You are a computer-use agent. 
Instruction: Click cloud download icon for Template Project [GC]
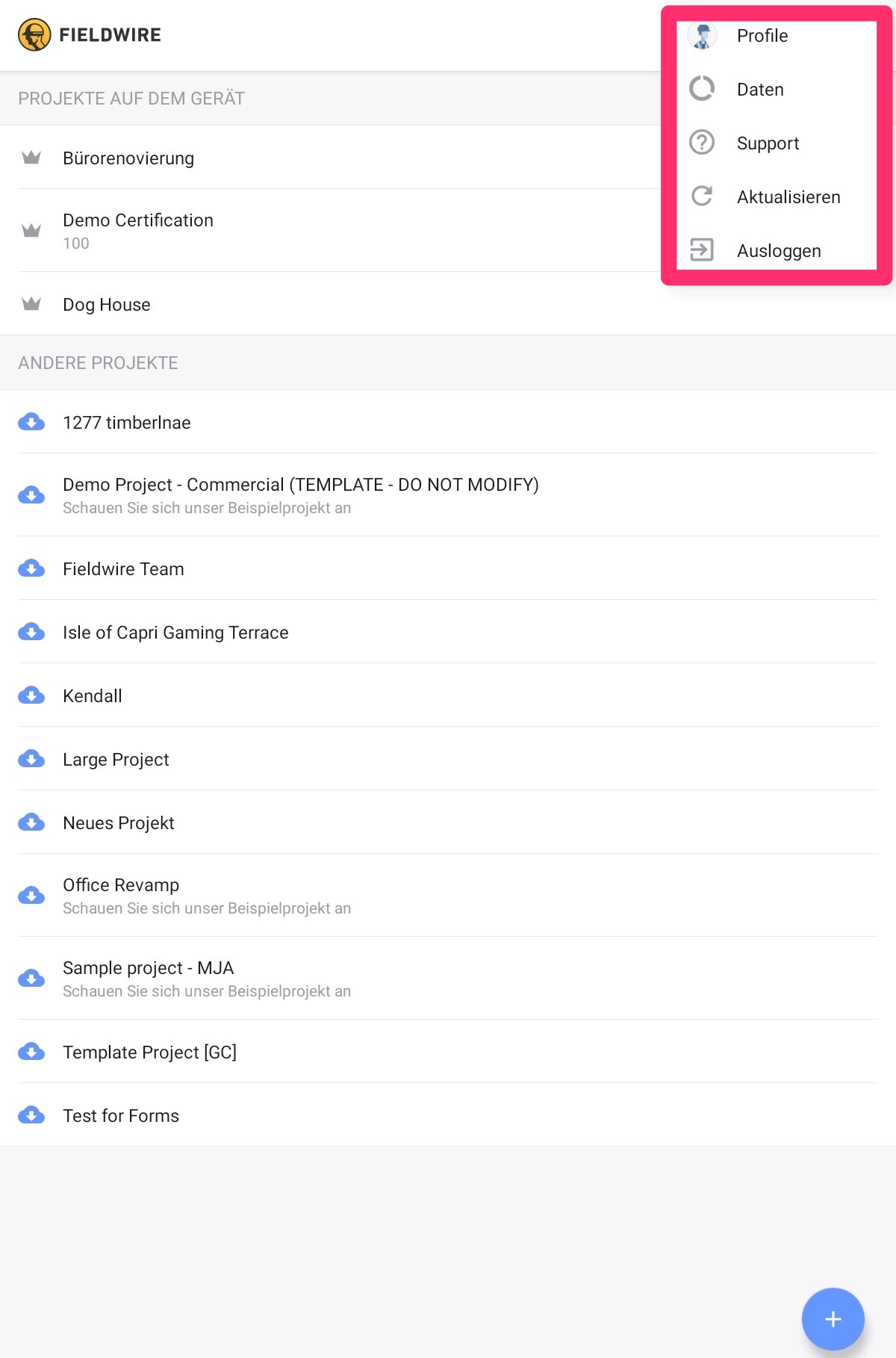pyautogui.click(x=31, y=1052)
